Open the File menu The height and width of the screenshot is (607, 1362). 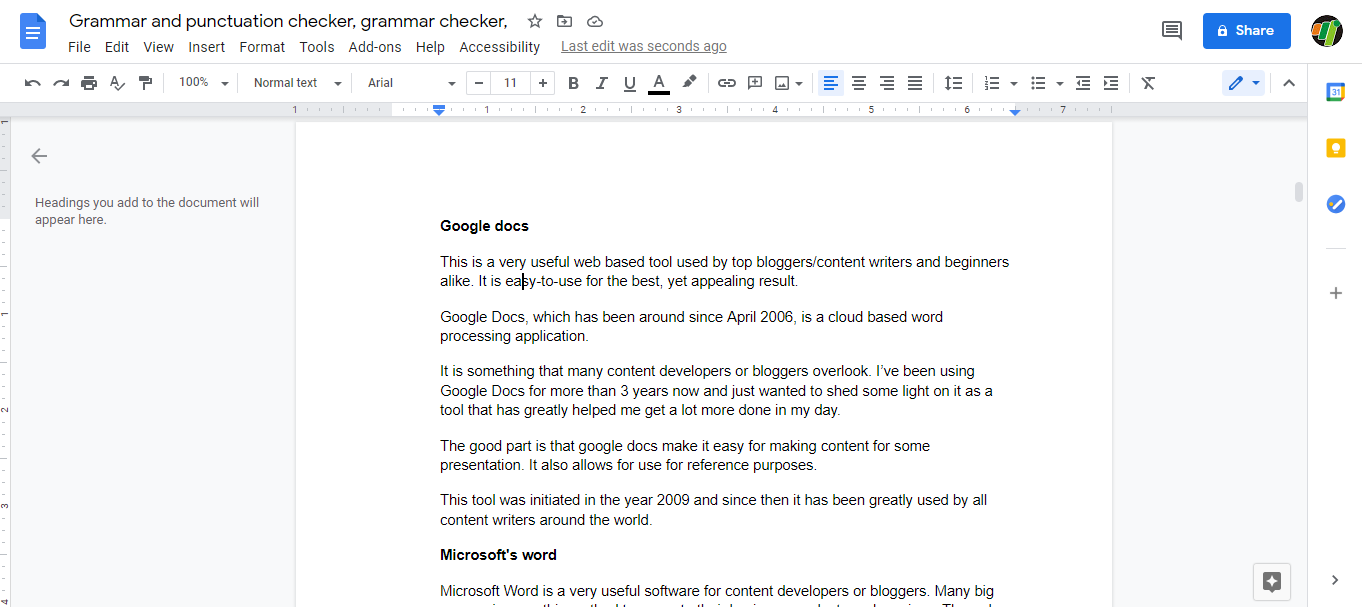(79, 47)
